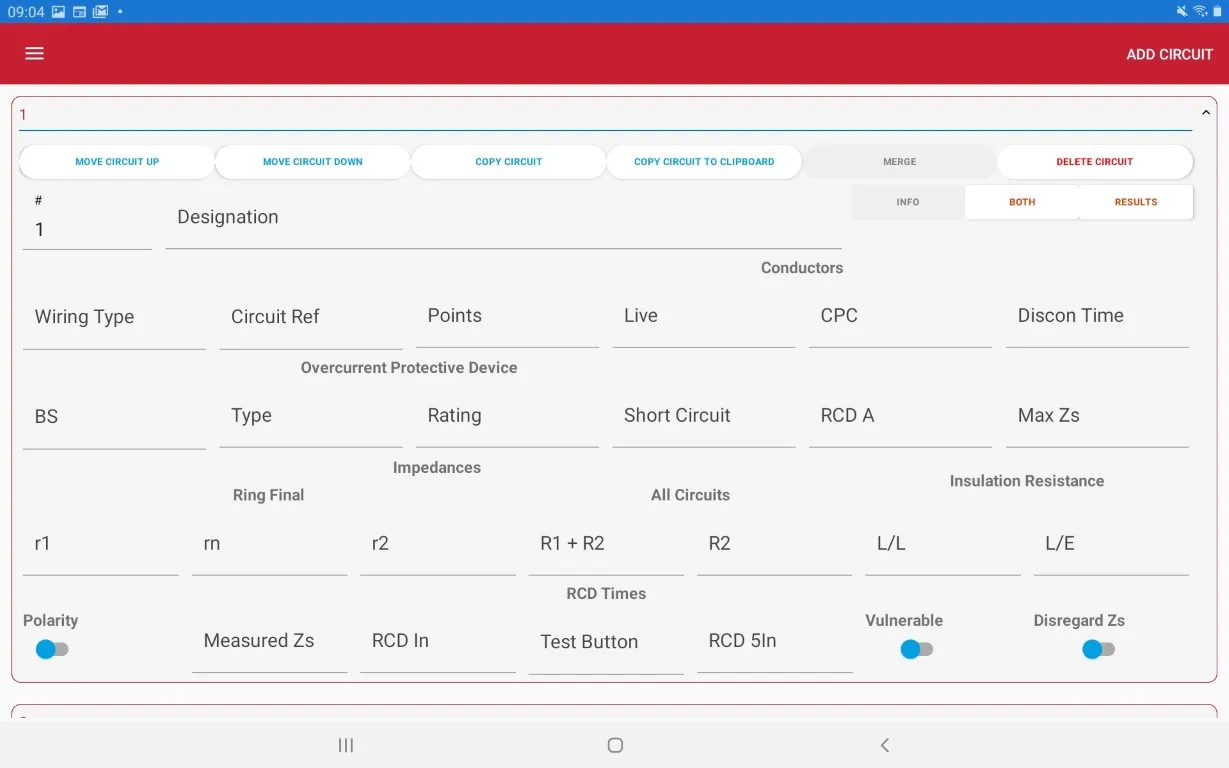
Task: Click MOVE CIRCUIT DOWN button
Action: pos(313,162)
